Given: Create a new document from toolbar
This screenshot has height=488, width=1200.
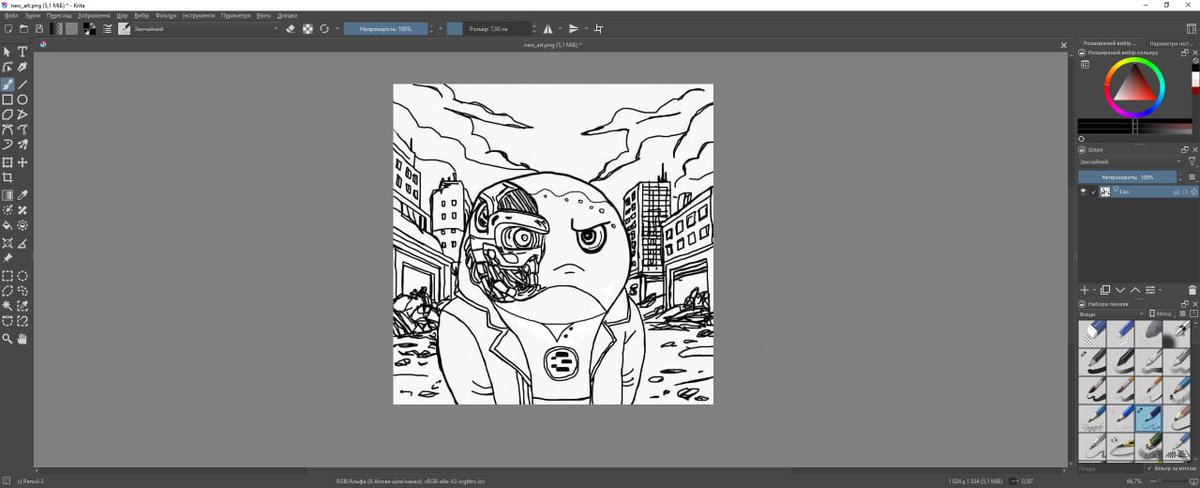Looking at the screenshot, I should coord(8,29).
